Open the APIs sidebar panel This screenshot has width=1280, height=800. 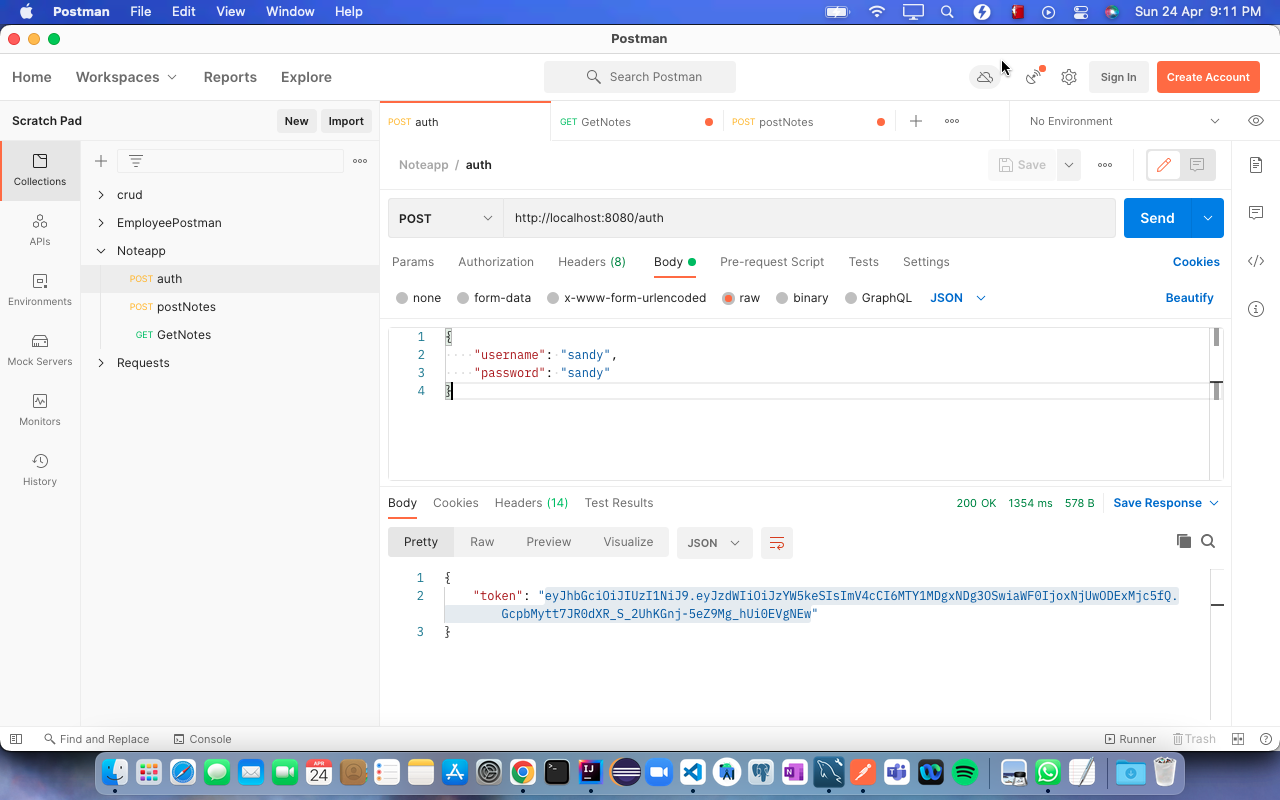40,230
